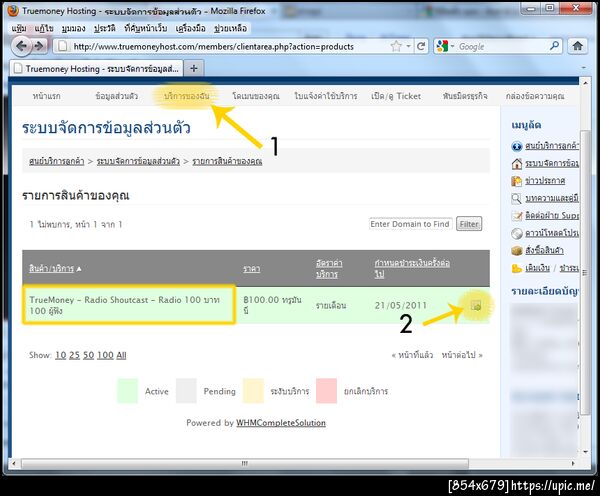The height and width of the screenshot is (496, 600).
Task: Click the page icon in the address bar
Action: 62,46
